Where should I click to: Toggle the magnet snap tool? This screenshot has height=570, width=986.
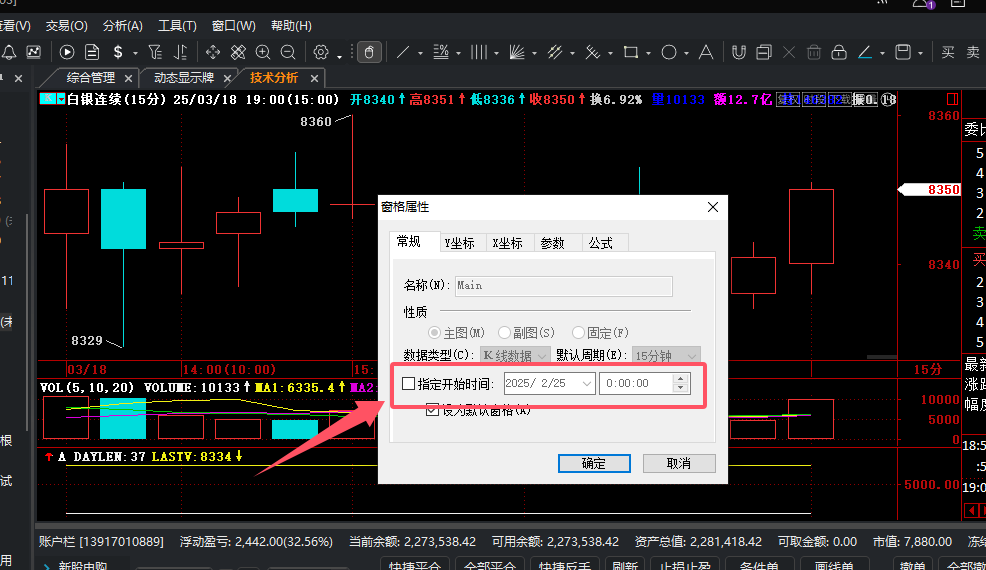[x=739, y=52]
